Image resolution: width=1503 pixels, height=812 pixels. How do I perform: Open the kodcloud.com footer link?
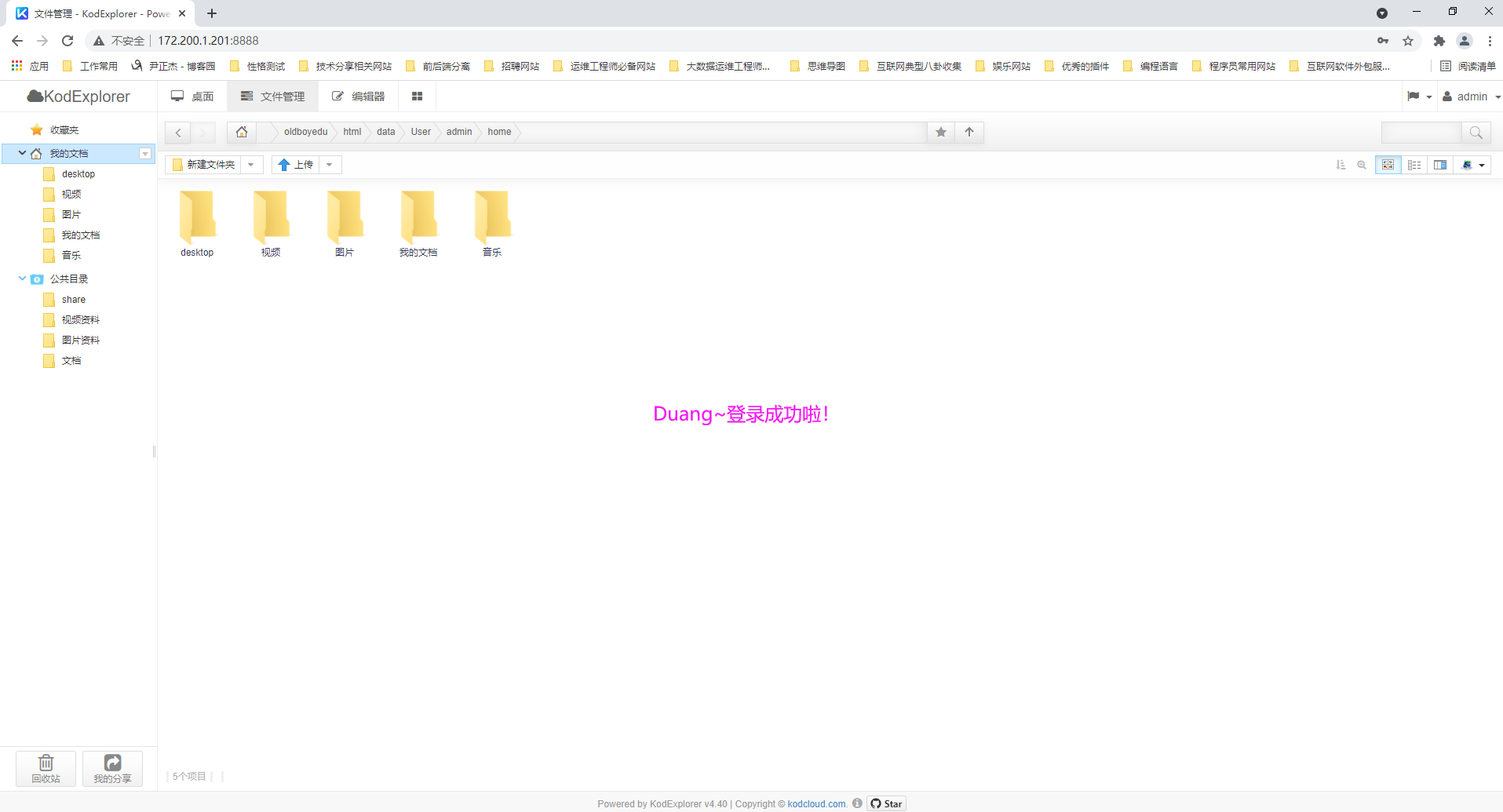pos(816,803)
